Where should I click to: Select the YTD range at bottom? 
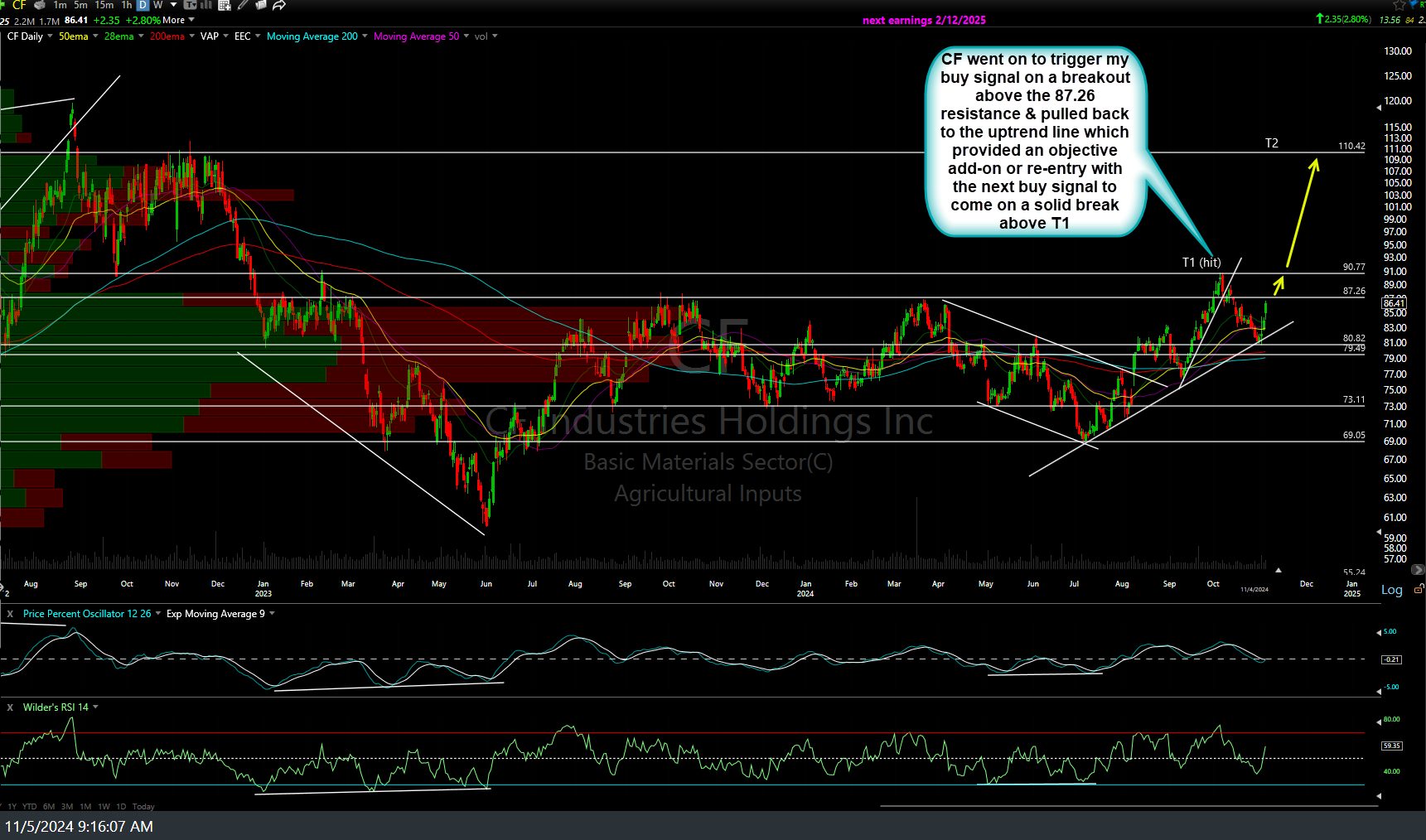point(30,806)
